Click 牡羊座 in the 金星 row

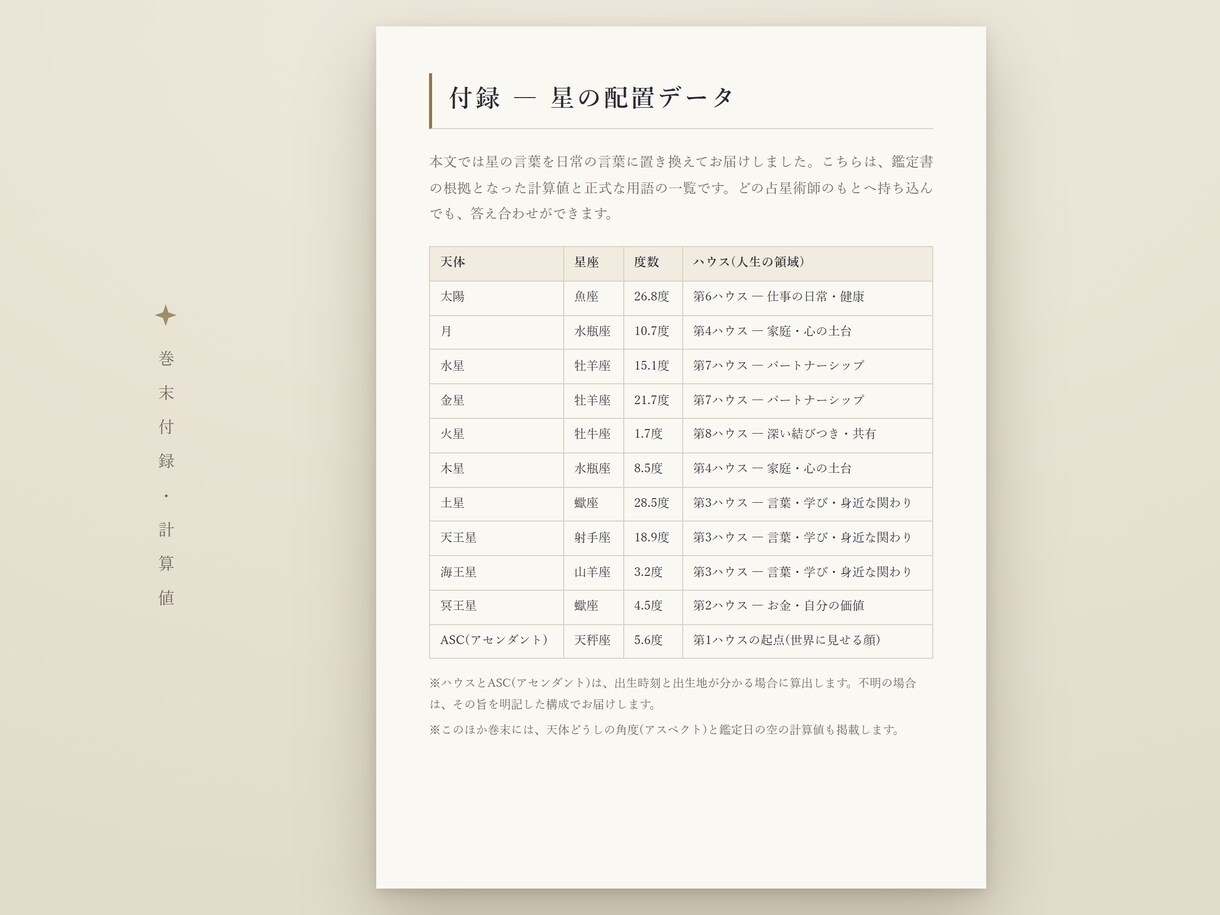pos(593,401)
